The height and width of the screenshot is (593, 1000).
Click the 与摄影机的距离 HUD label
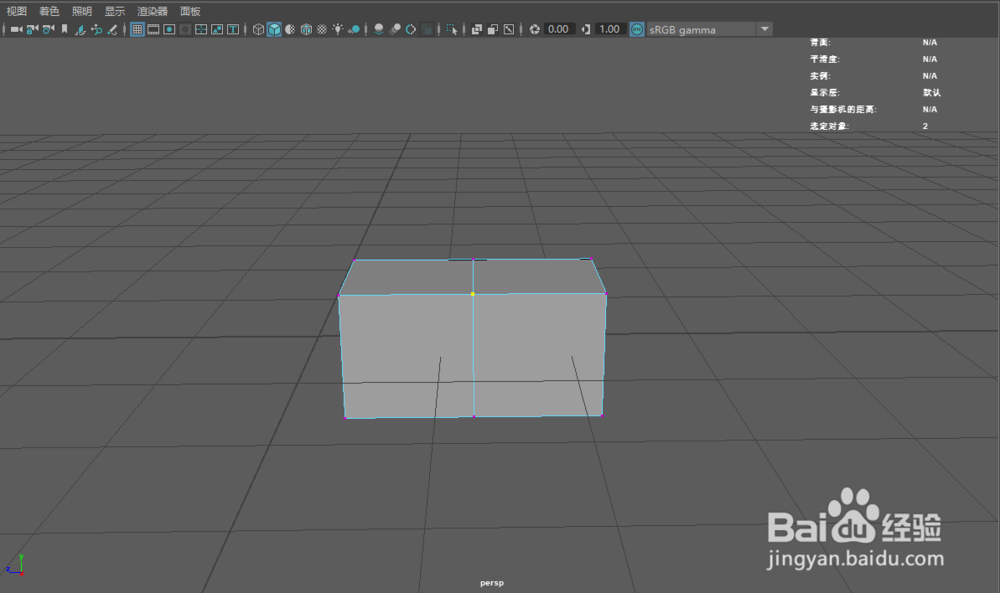[843, 109]
